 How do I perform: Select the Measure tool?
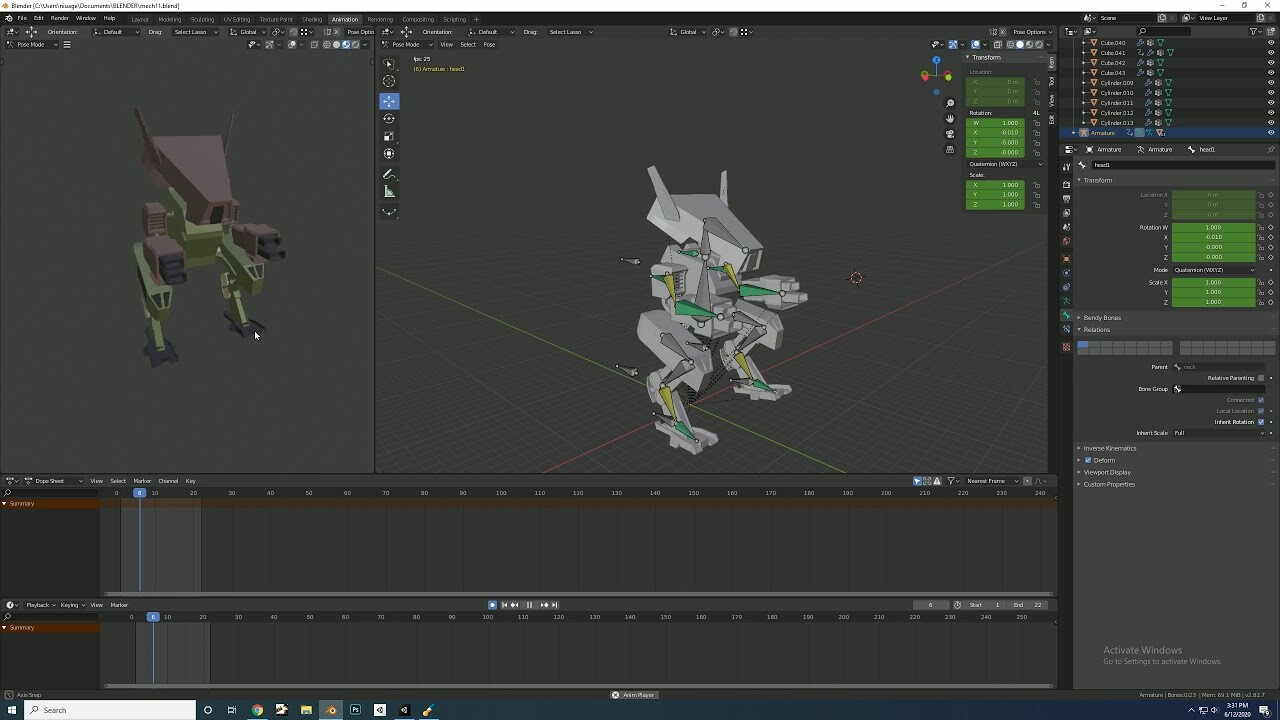(389, 191)
